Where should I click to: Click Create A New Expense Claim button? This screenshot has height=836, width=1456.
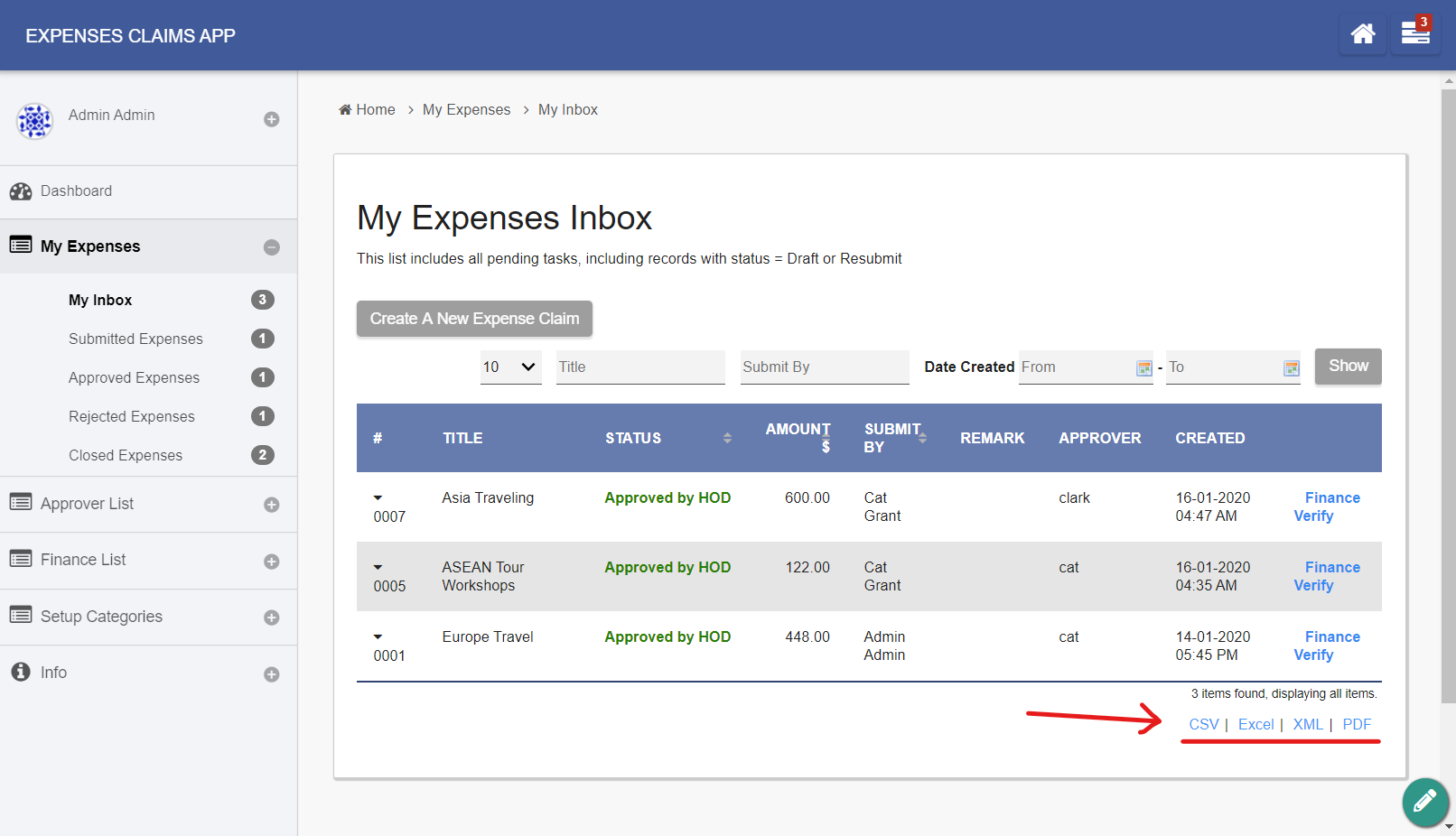(x=474, y=319)
